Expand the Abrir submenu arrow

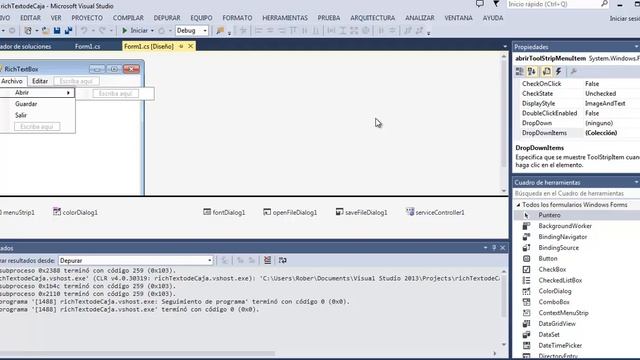[68, 93]
